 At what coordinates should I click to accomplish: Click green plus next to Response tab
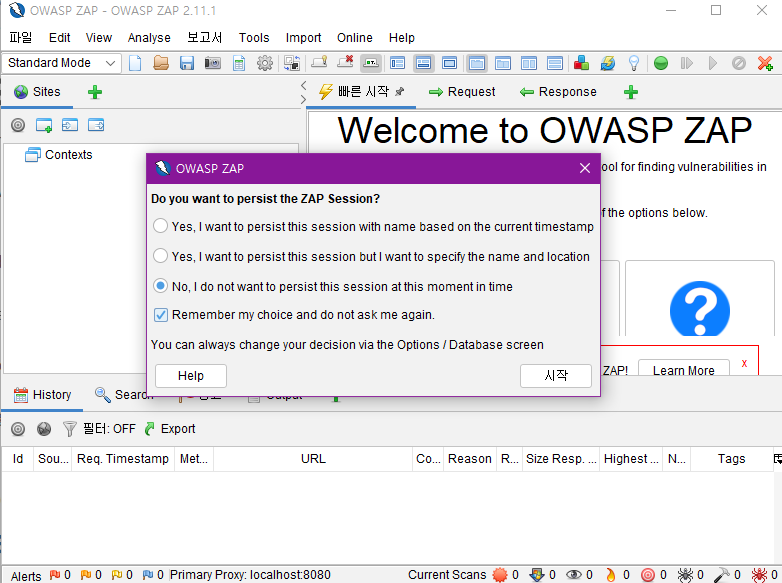631,92
